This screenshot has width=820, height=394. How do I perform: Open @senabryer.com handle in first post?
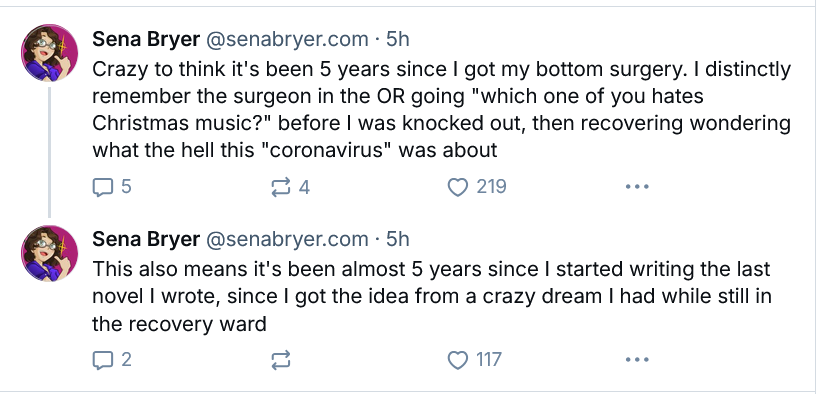click(287, 39)
